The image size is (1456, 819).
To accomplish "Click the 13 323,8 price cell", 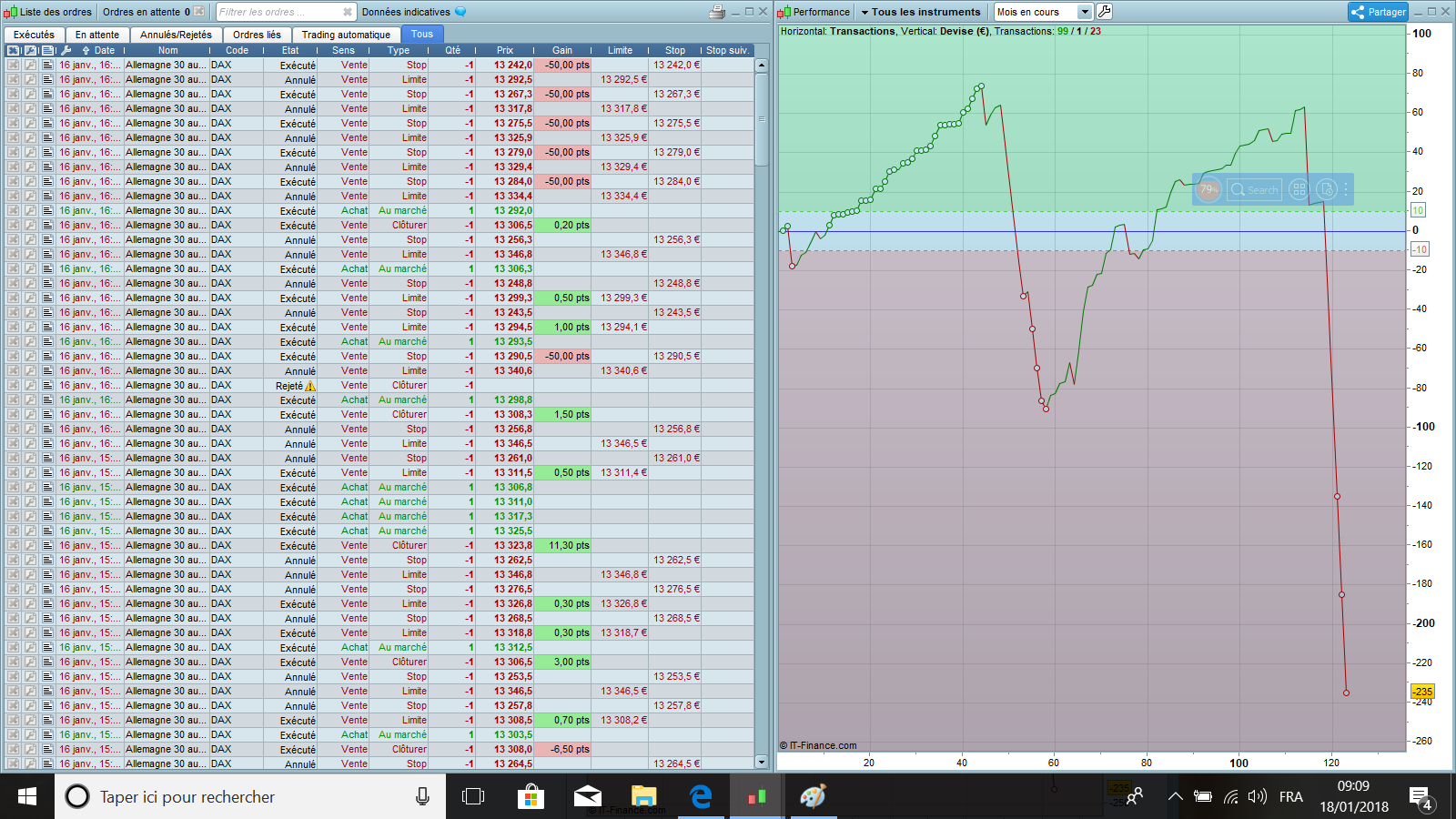I will click(x=506, y=545).
